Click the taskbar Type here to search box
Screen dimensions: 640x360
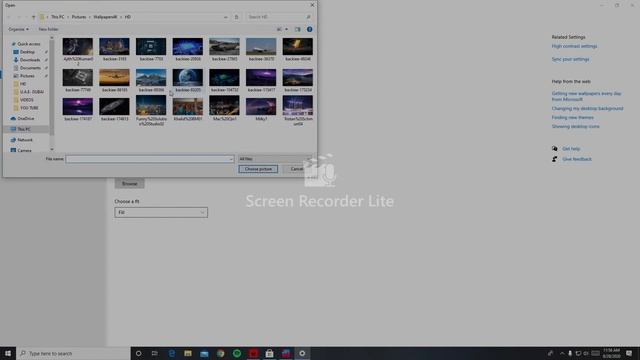pos(73,353)
